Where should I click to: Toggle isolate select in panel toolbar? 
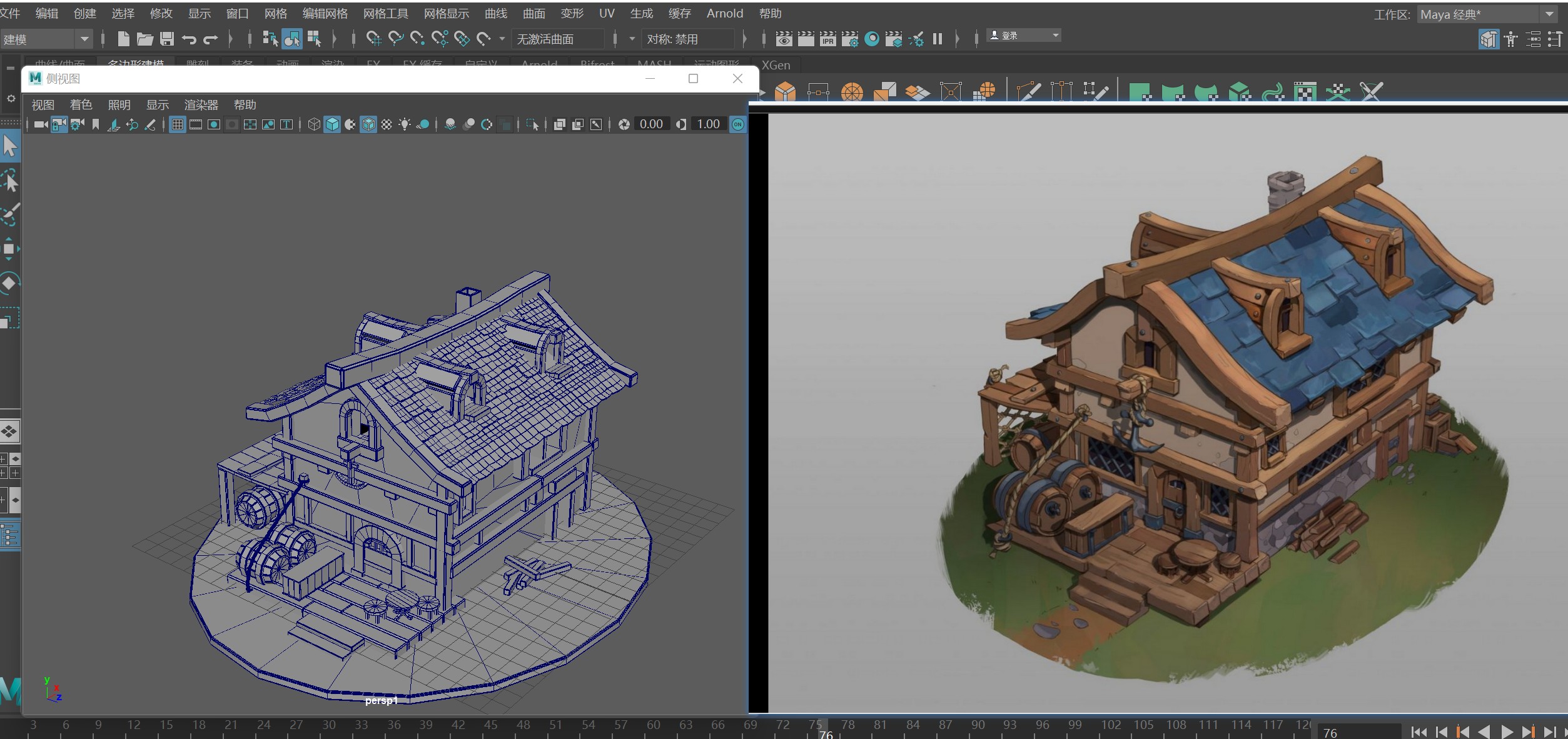click(532, 124)
